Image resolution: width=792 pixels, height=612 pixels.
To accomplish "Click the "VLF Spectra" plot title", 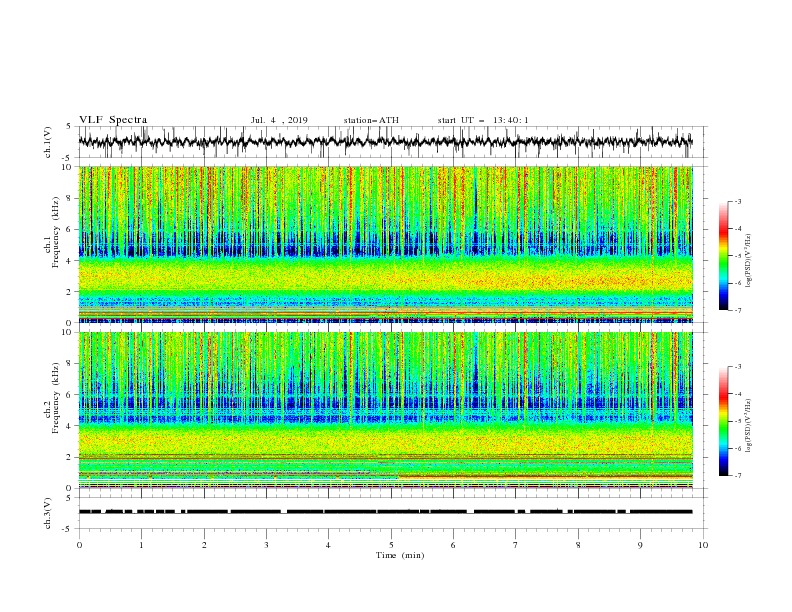I will (113, 120).
